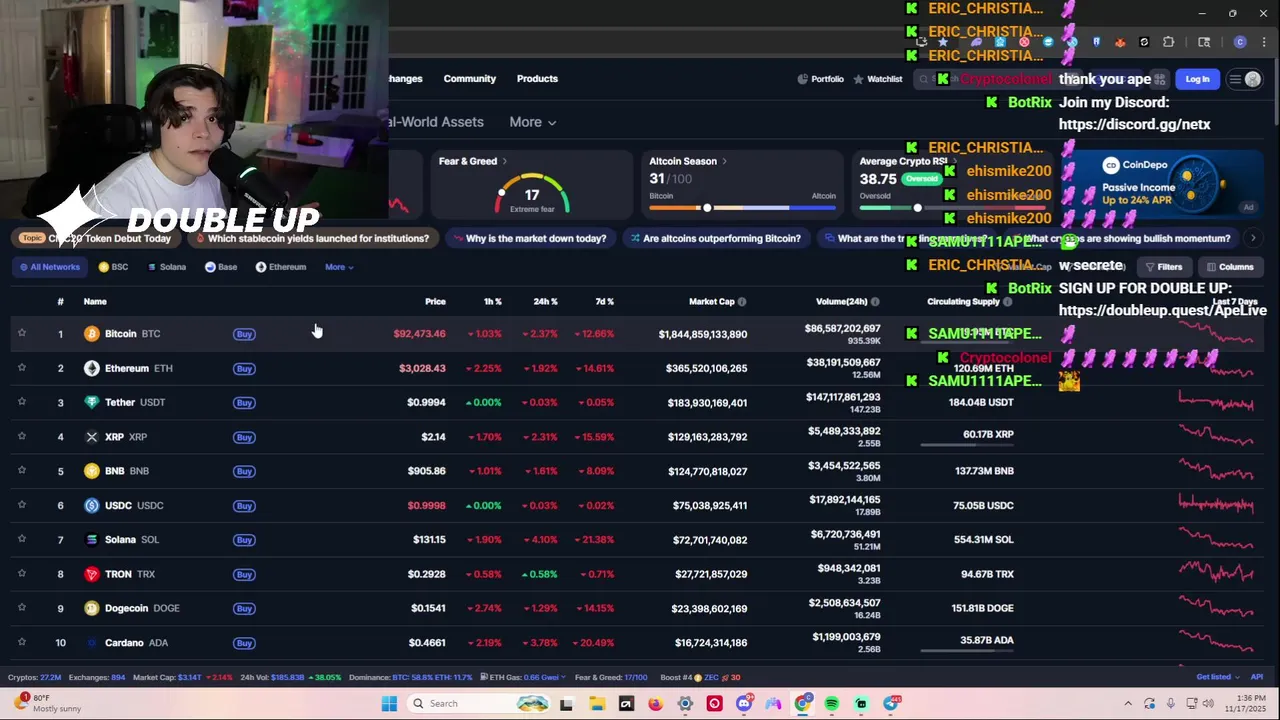The width and height of the screenshot is (1280, 720).
Task: Toggle the TRON watchlist star
Action: coord(22,574)
